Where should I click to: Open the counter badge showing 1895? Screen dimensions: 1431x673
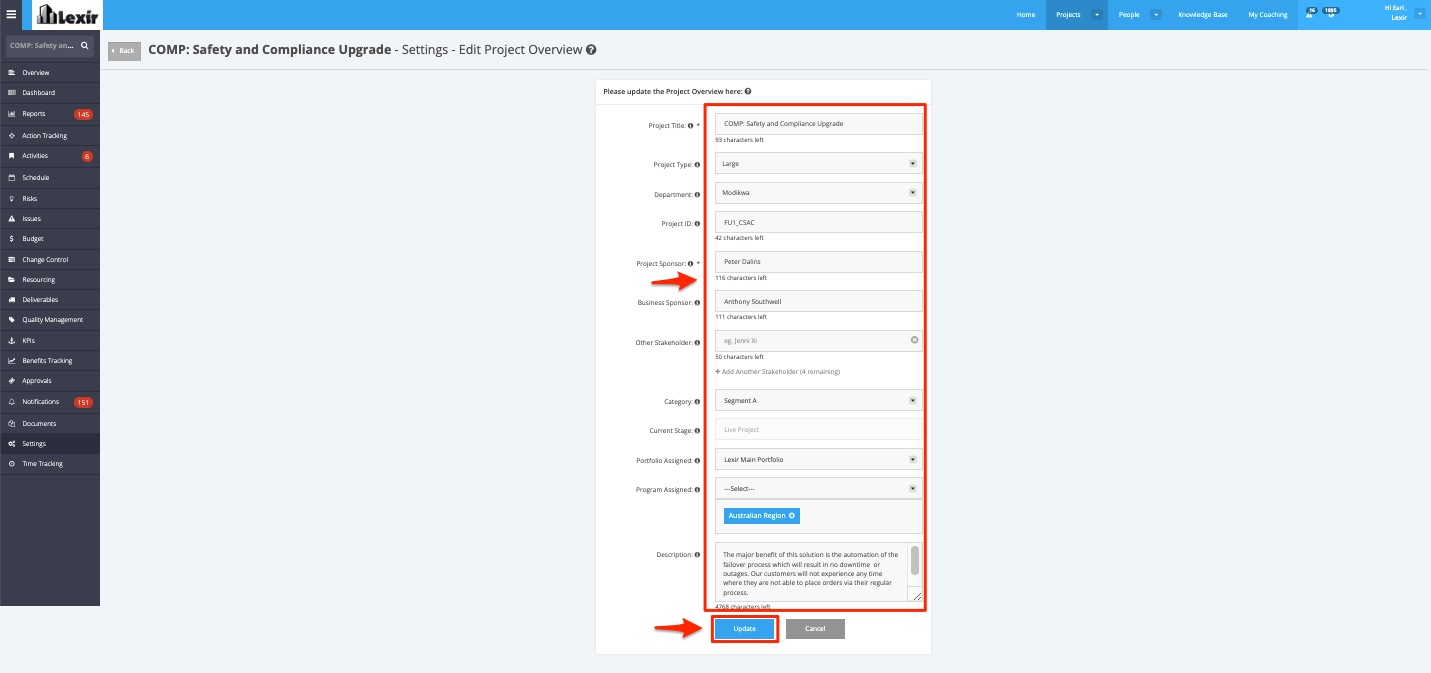pyautogui.click(x=1331, y=13)
